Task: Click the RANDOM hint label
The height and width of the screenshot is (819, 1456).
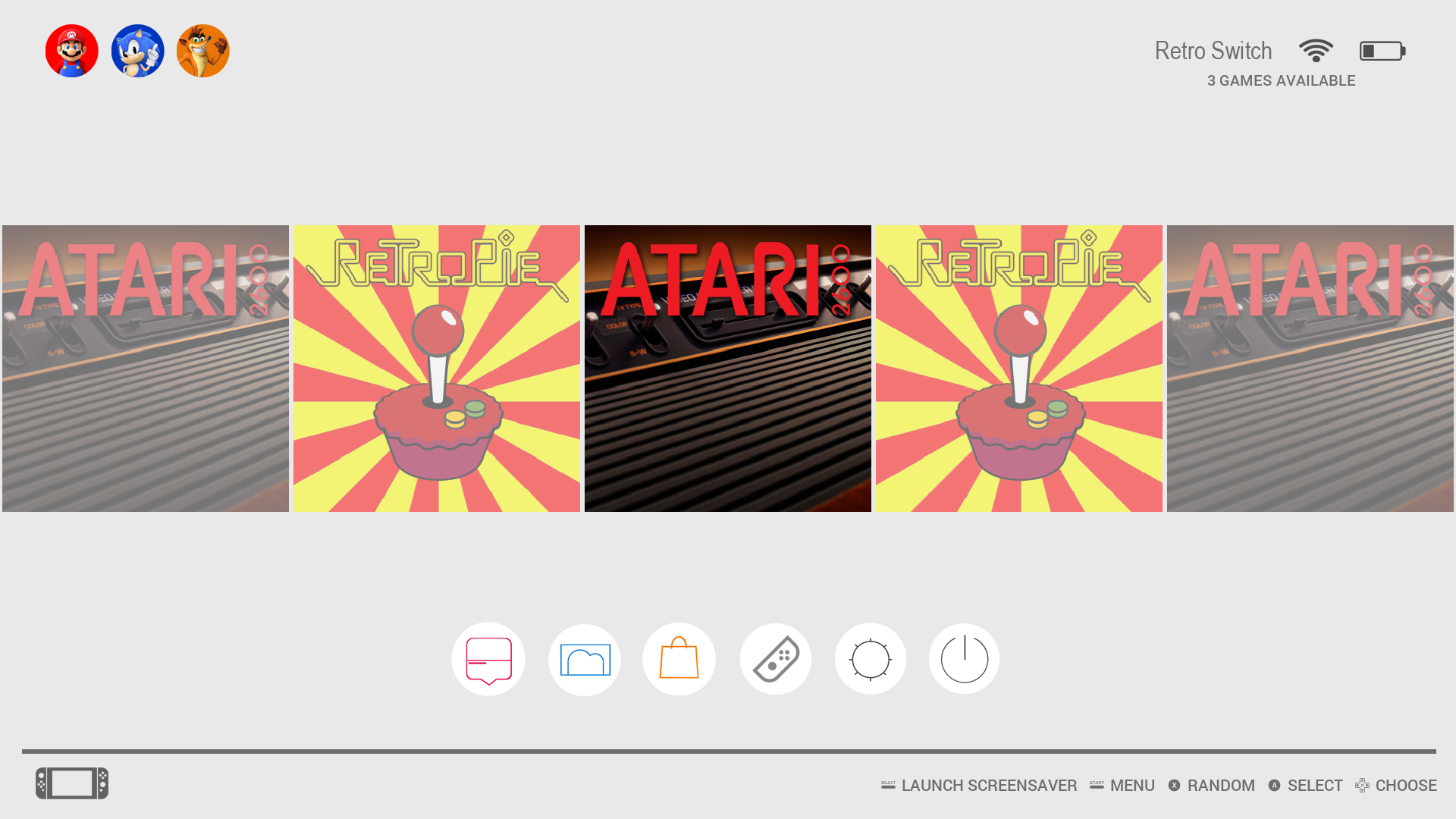Action: (1220, 786)
